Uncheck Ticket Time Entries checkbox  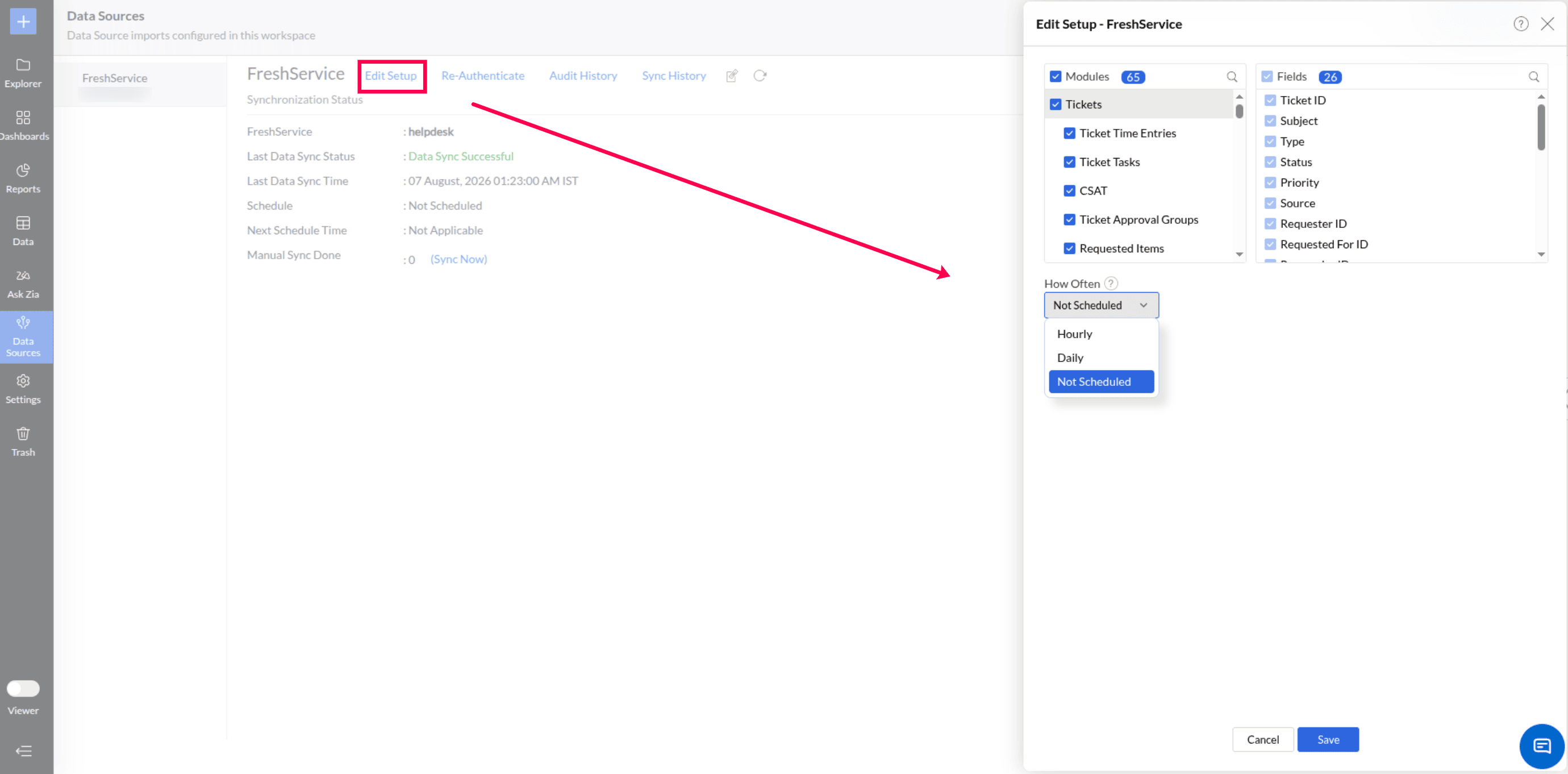tap(1069, 134)
